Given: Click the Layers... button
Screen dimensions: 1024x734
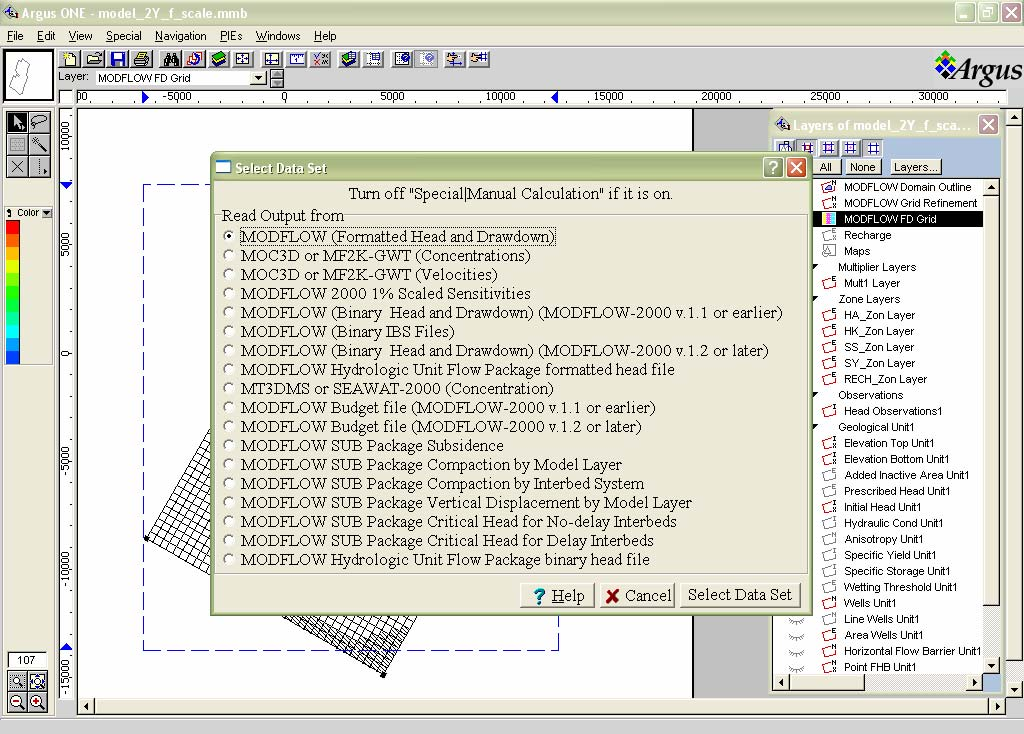Looking at the screenshot, I should (916, 167).
